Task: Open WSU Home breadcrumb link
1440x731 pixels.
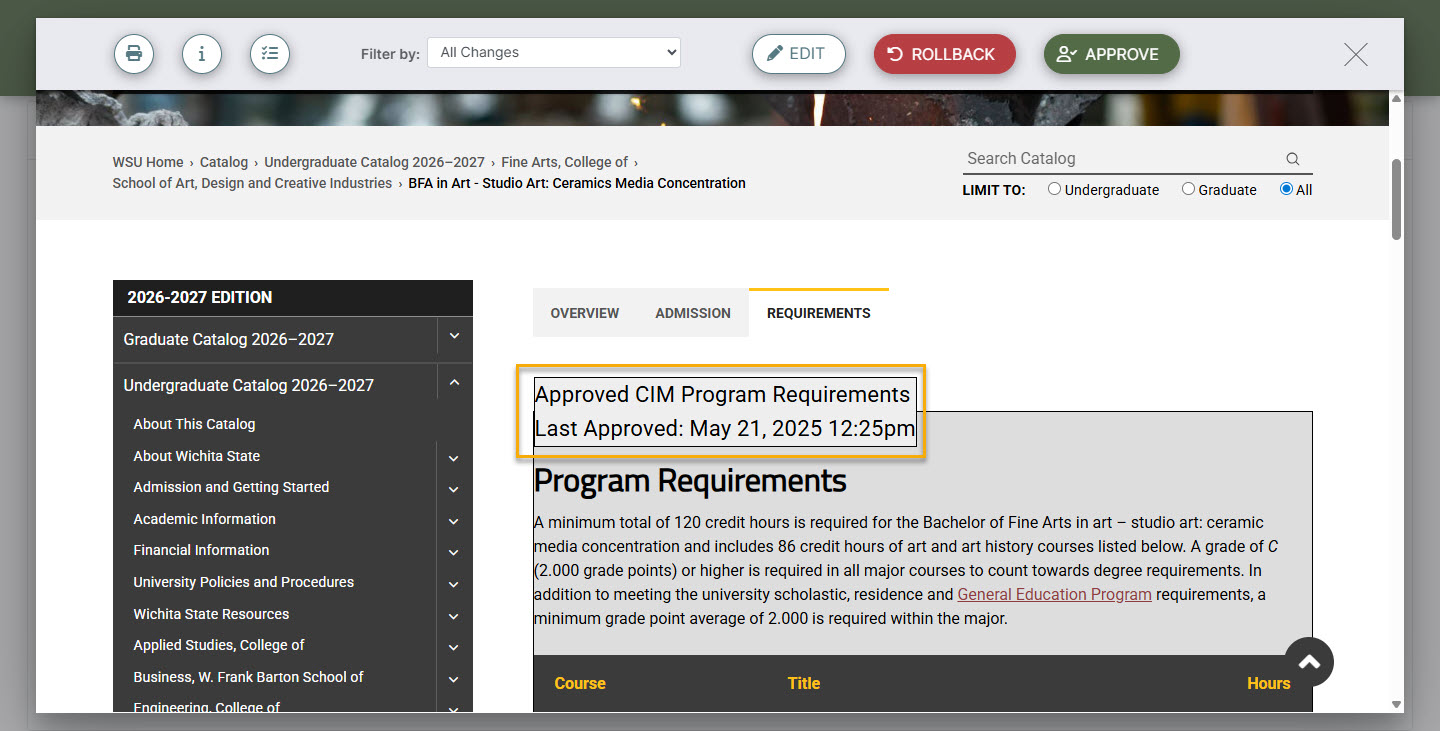Action: (148, 162)
